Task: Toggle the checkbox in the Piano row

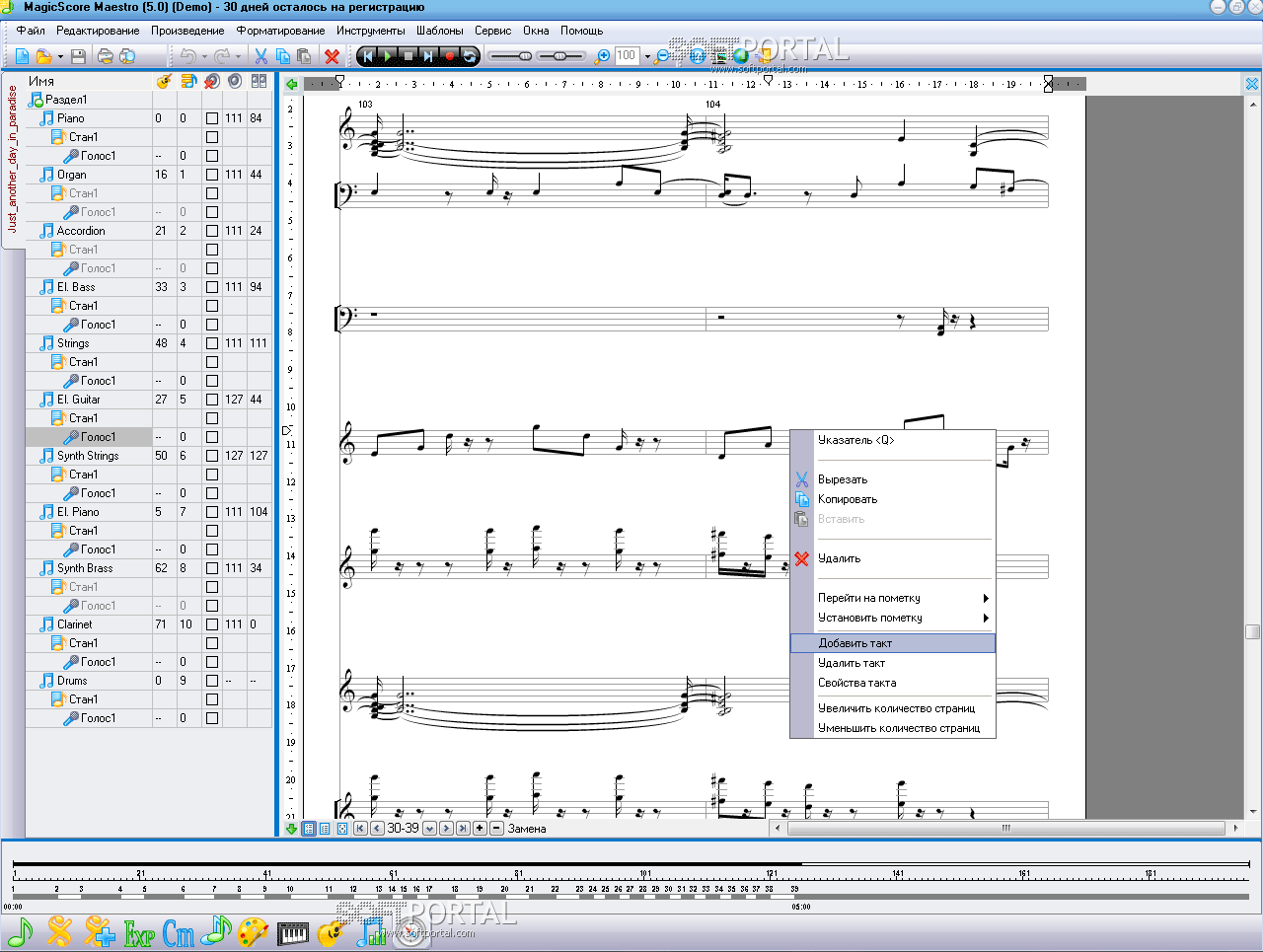Action: coord(212,118)
